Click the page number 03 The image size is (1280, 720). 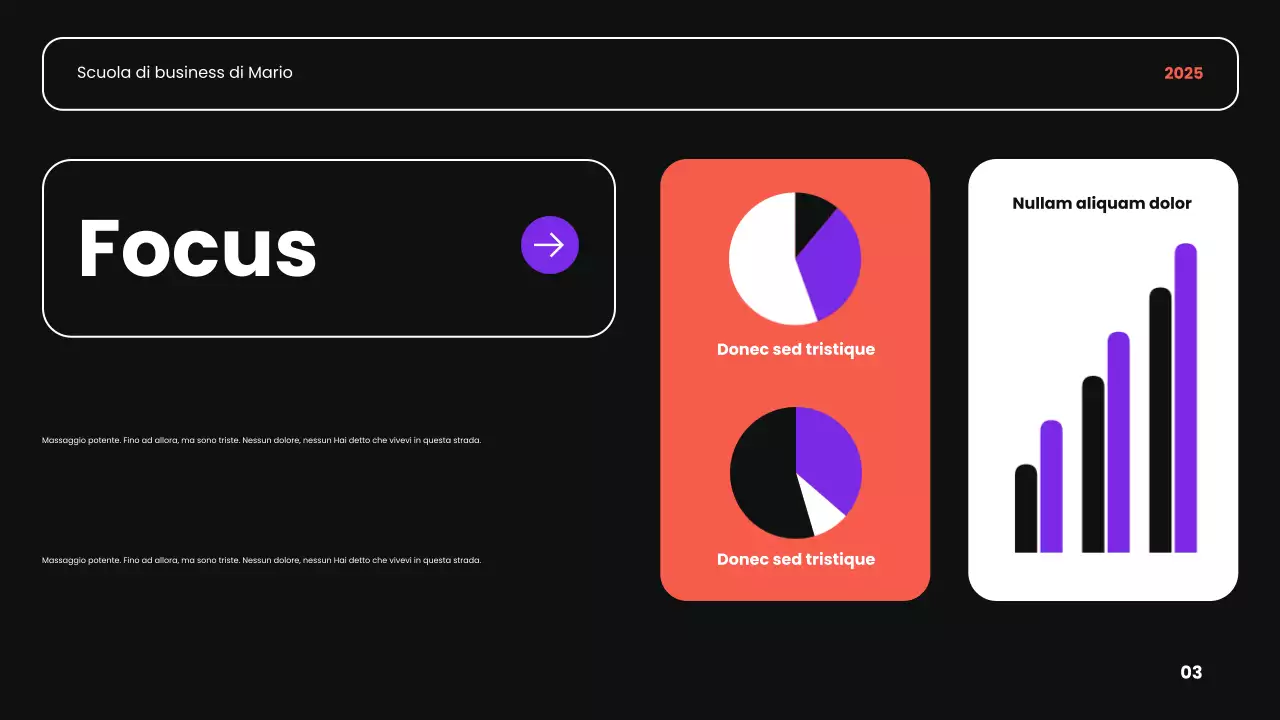[1191, 672]
